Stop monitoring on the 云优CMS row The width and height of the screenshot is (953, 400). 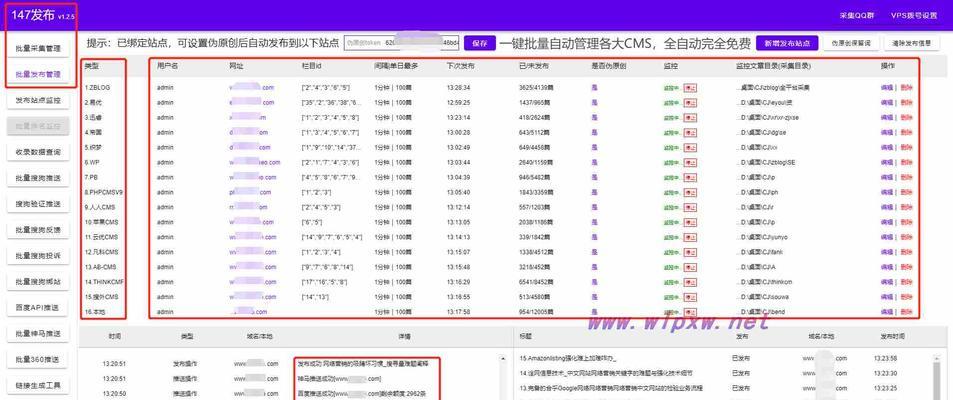[690, 237]
